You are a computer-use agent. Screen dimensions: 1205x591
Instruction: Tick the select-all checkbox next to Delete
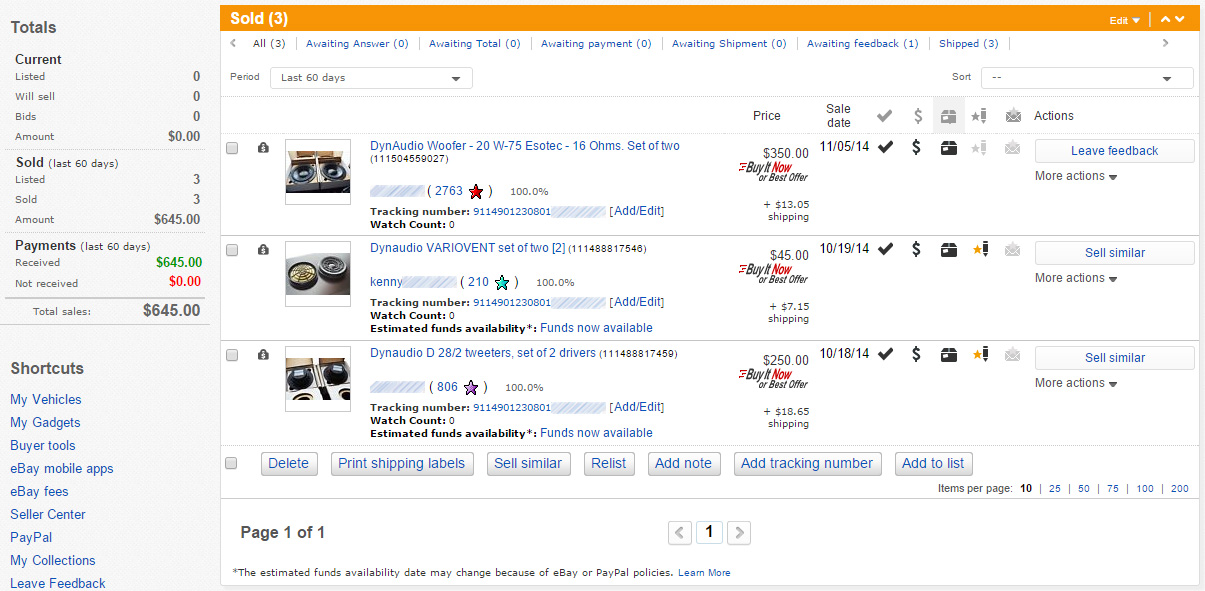point(232,463)
